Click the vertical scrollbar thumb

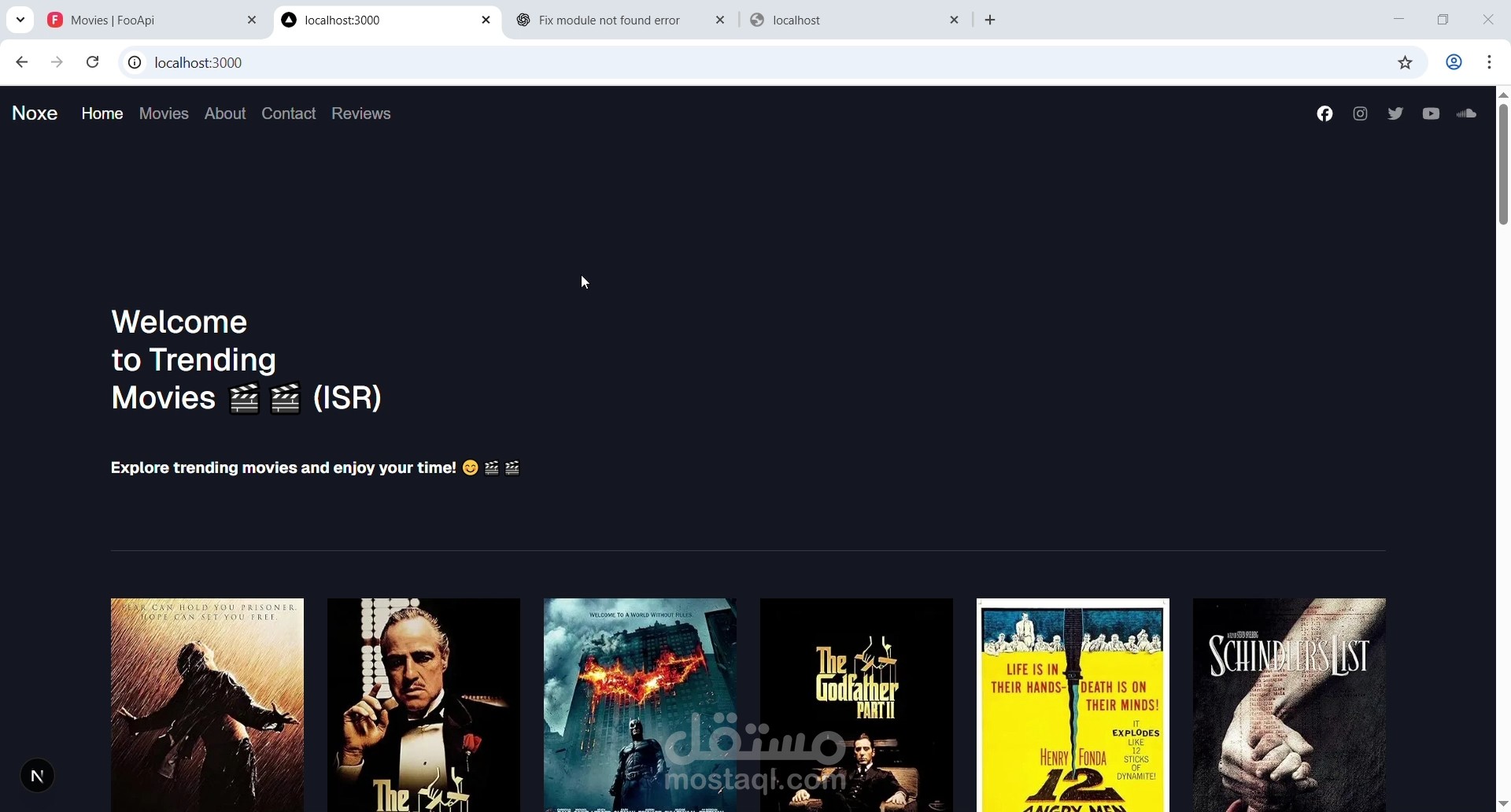(x=1503, y=164)
